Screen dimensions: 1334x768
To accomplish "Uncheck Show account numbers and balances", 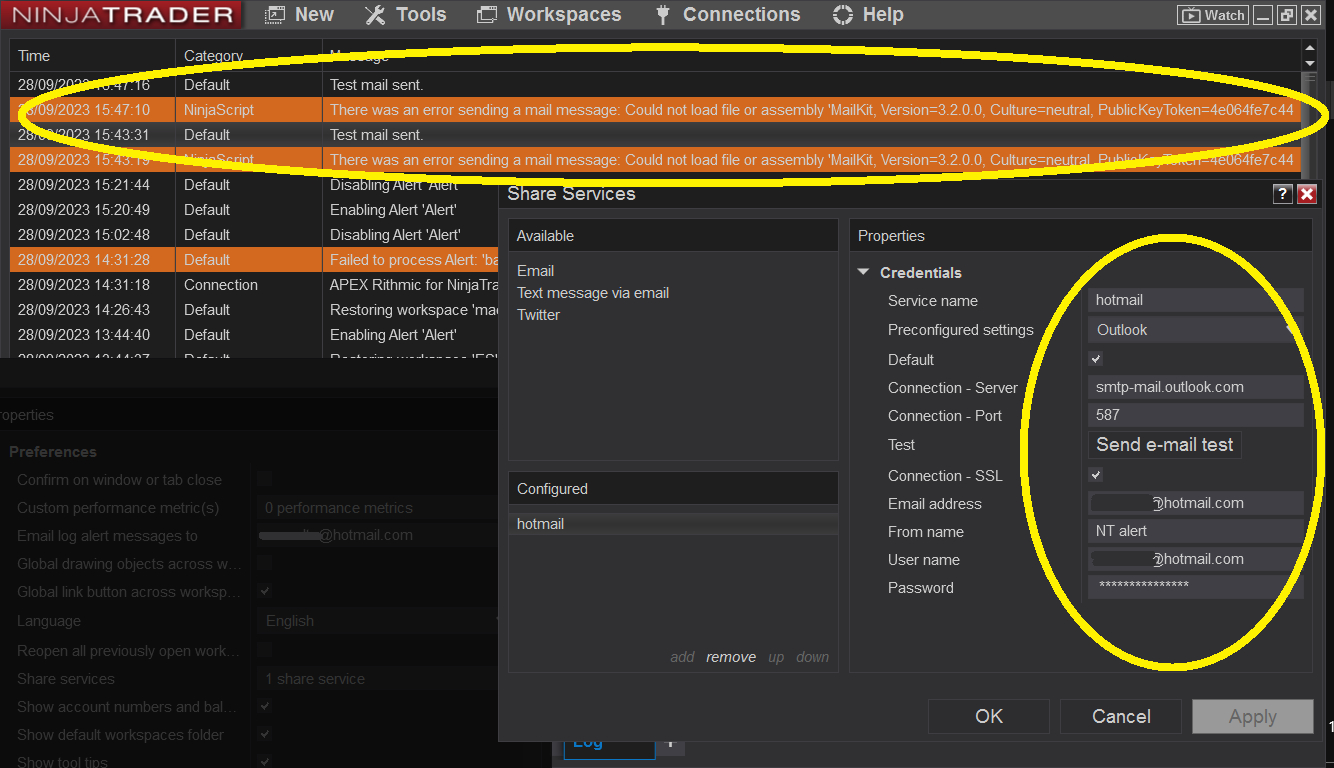I will pyautogui.click(x=265, y=706).
